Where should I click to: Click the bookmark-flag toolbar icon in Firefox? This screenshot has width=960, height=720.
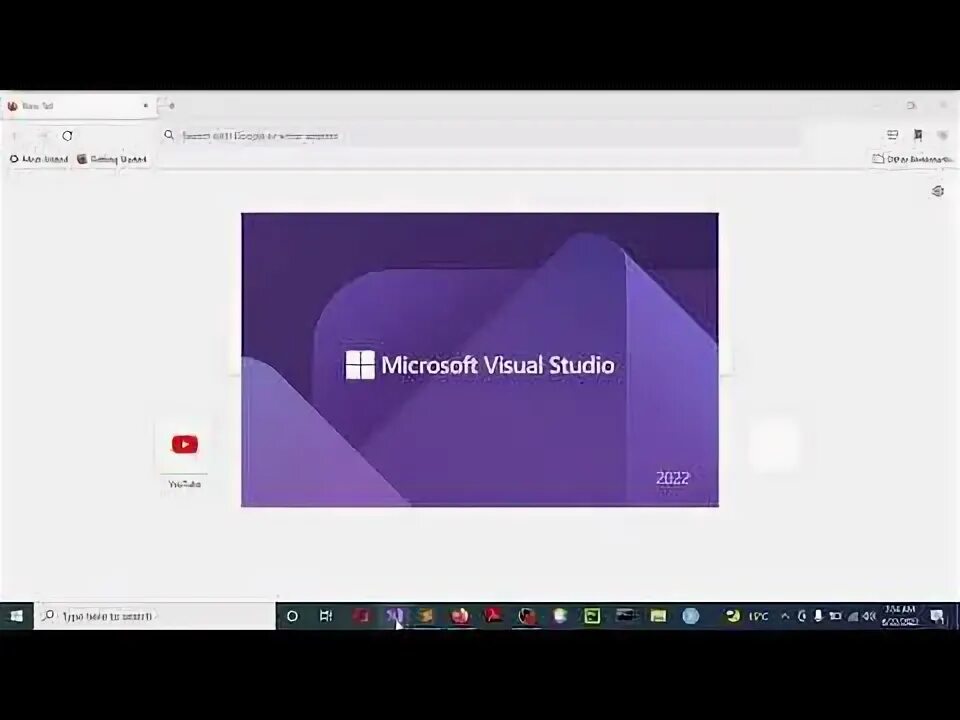918,135
